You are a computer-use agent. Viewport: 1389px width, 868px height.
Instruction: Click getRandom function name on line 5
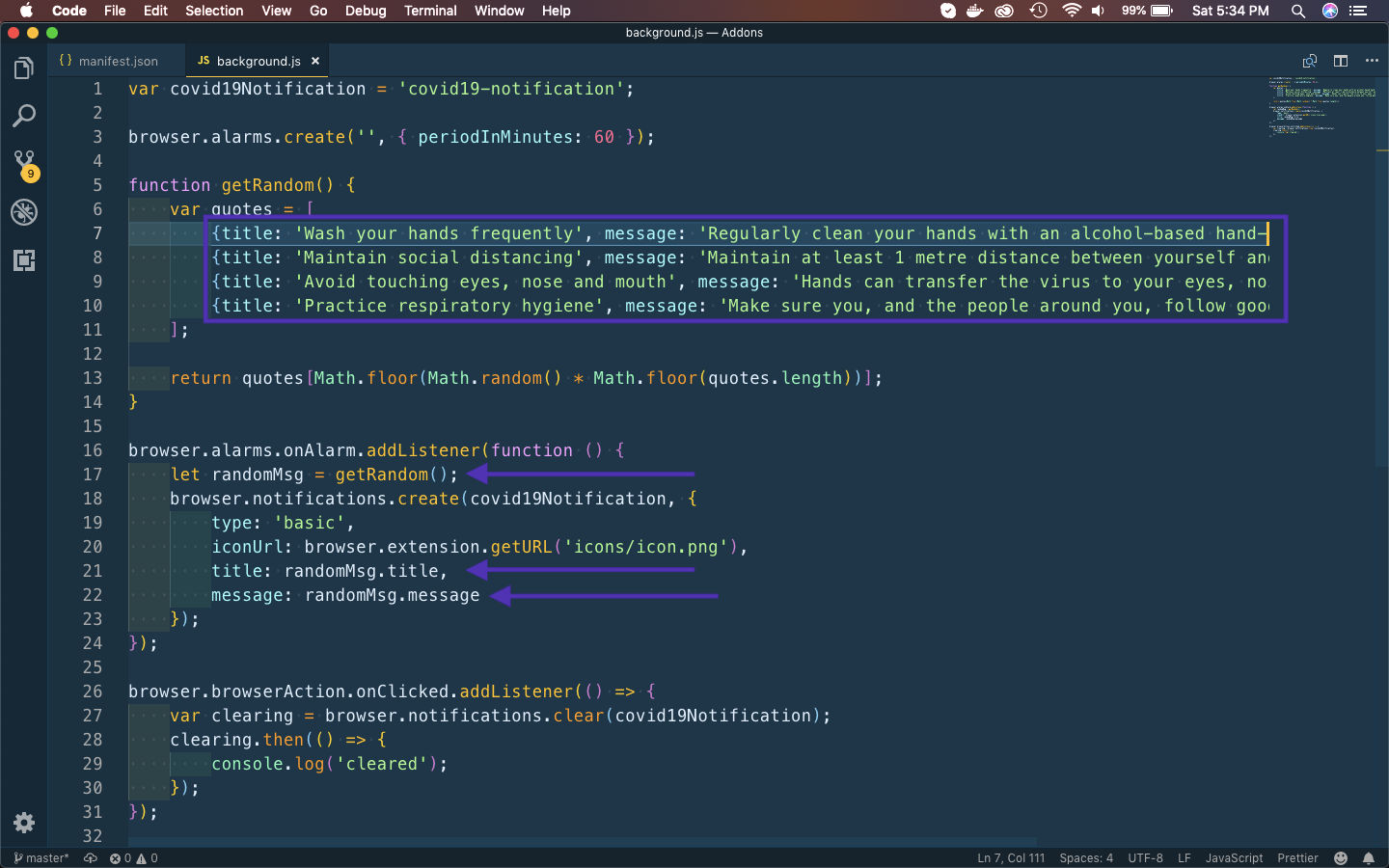pyautogui.click(x=268, y=185)
